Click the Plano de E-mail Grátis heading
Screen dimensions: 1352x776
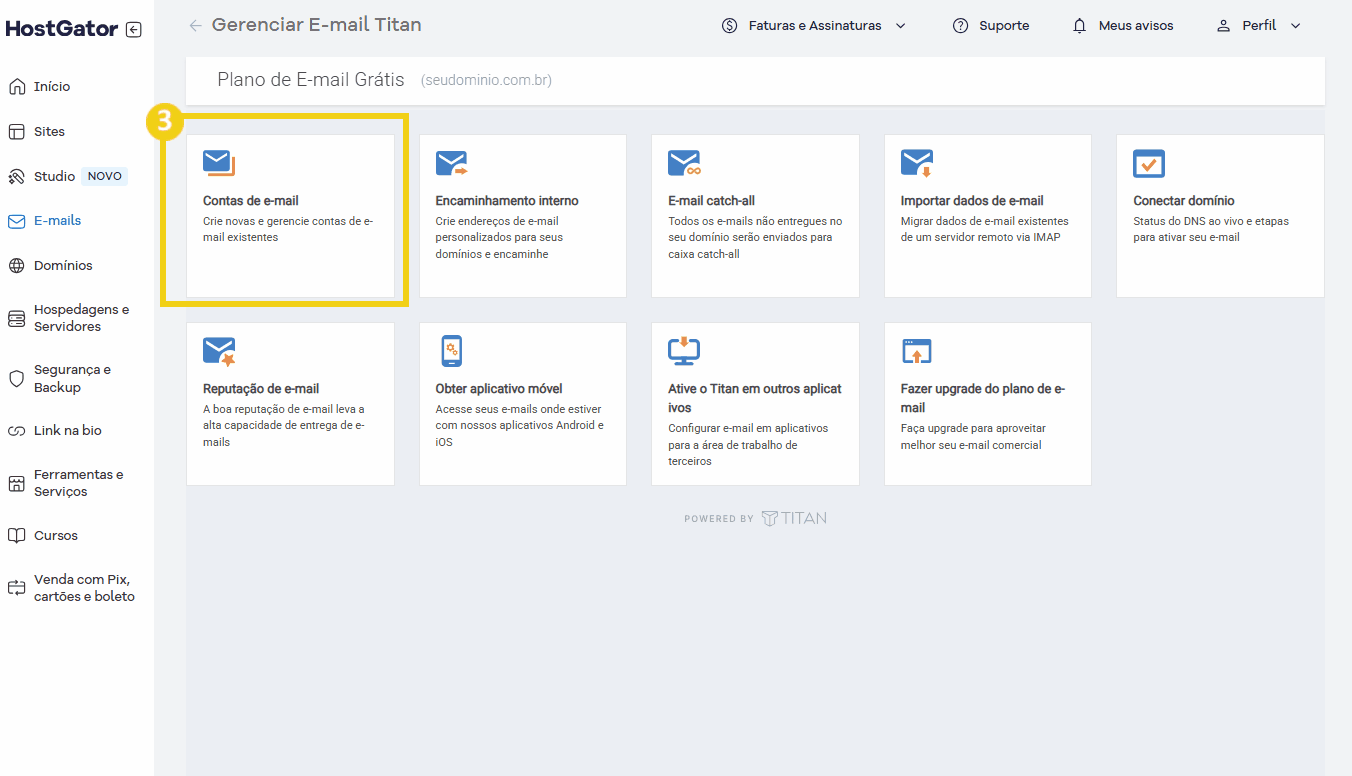(x=311, y=80)
